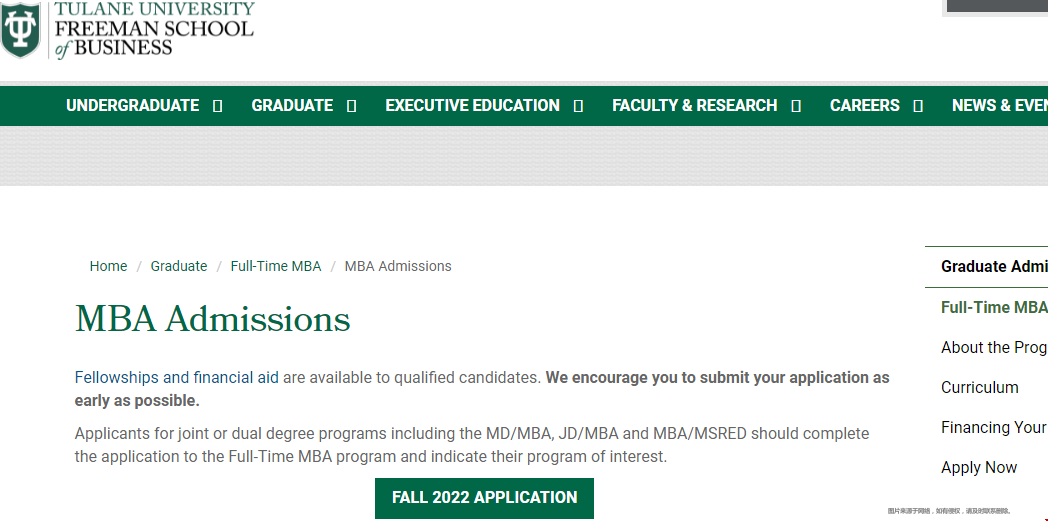Expand the Graduate menu arrow
Screen dimensions: 1048x521
tap(352, 106)
